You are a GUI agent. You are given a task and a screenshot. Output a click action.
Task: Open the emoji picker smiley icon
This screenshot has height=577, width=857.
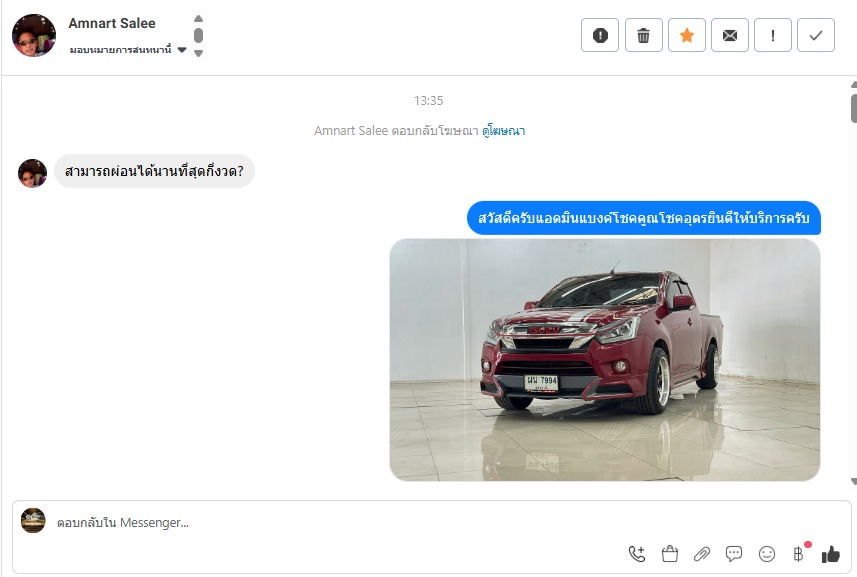click(x=767, y=554)
